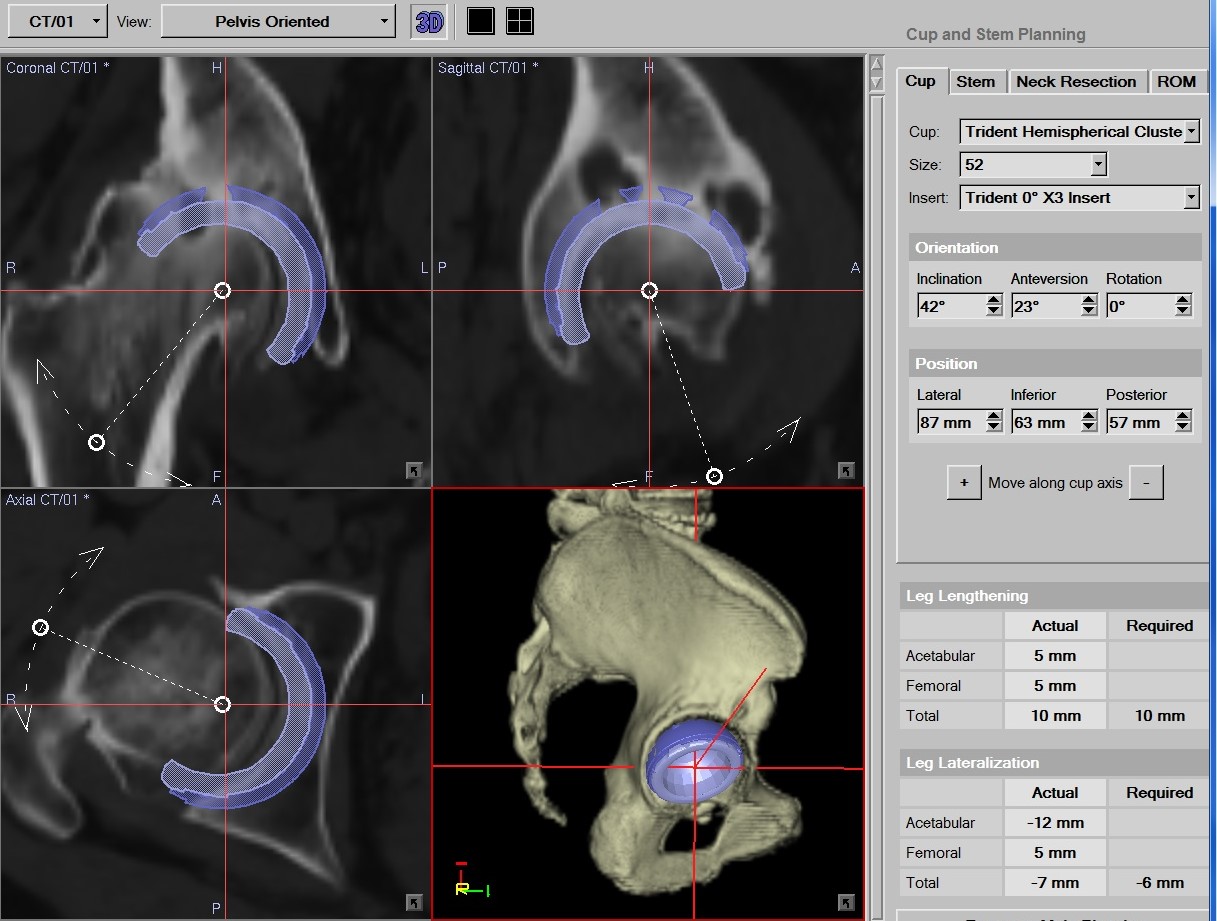Maximize the Sagittal CT view pane
1217x921 pixels.
point(846,470)
